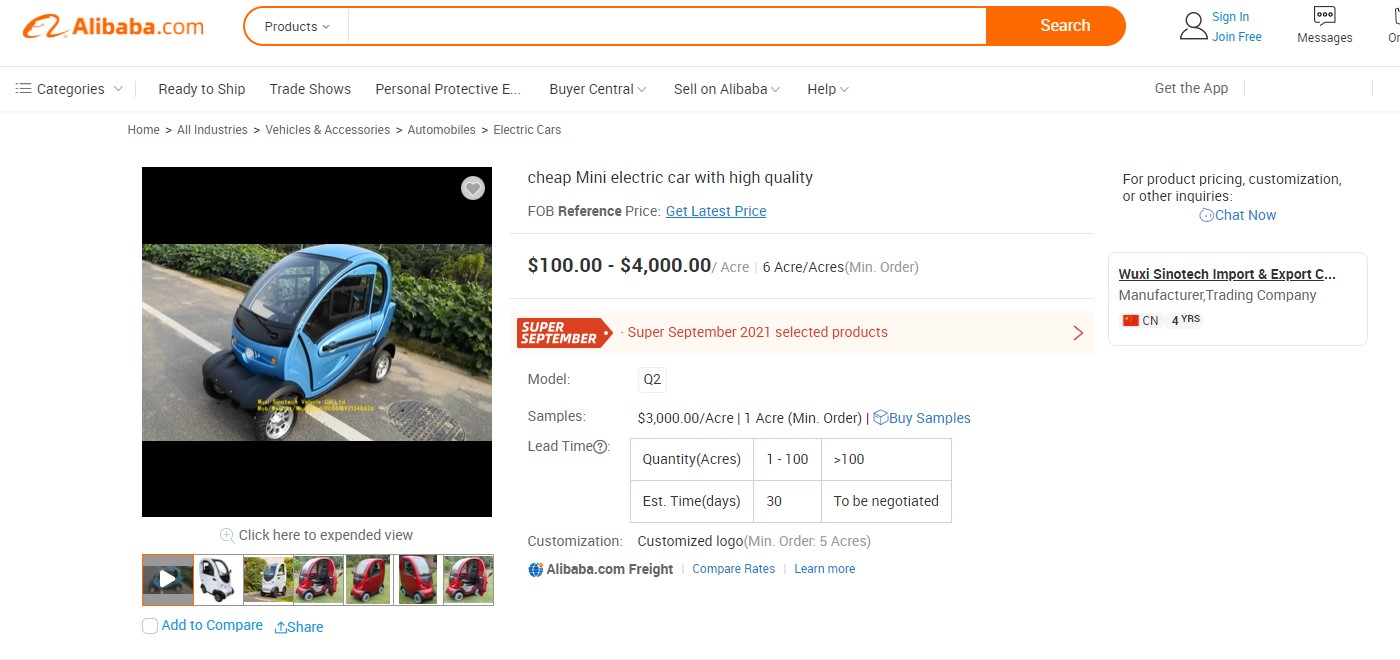Image resolution: width=1400 pixels, height=660 pixels.
Task: Click the Chat Now smiley icon
Action: click(1206, 215)
